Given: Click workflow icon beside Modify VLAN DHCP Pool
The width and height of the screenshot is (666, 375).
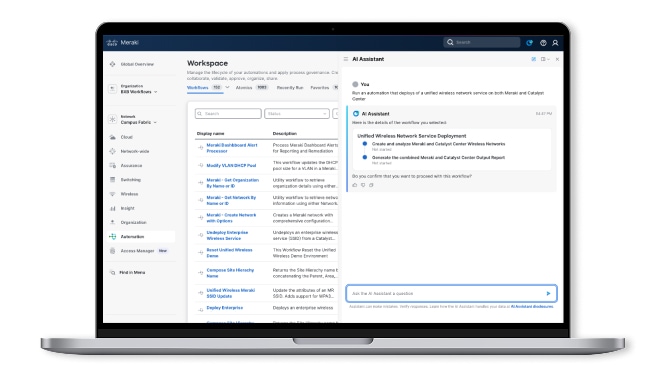Looking at the screenshot, I should point(200,165).
